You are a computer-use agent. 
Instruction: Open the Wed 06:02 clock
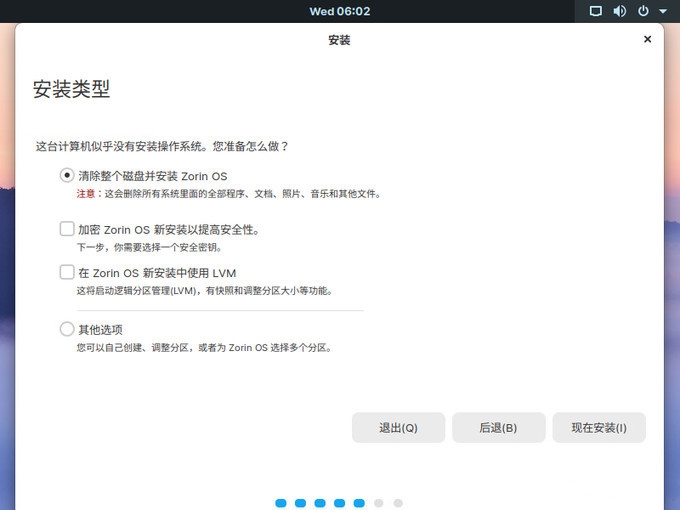pyautogui.click(x=340, y=11)
